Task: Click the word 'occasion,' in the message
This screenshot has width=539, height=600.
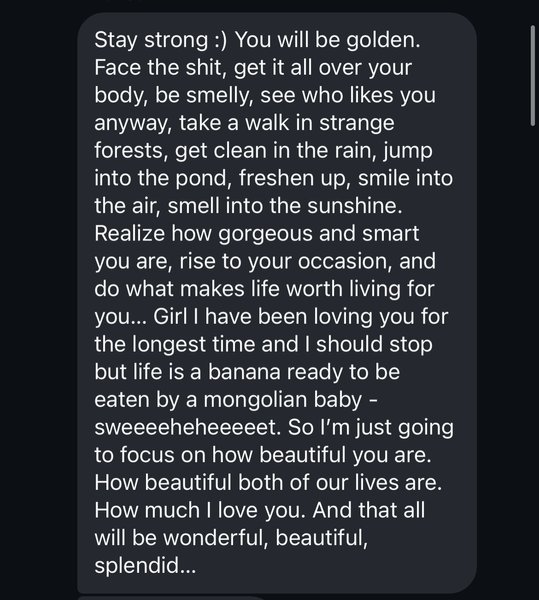Action: click(345, 262)
